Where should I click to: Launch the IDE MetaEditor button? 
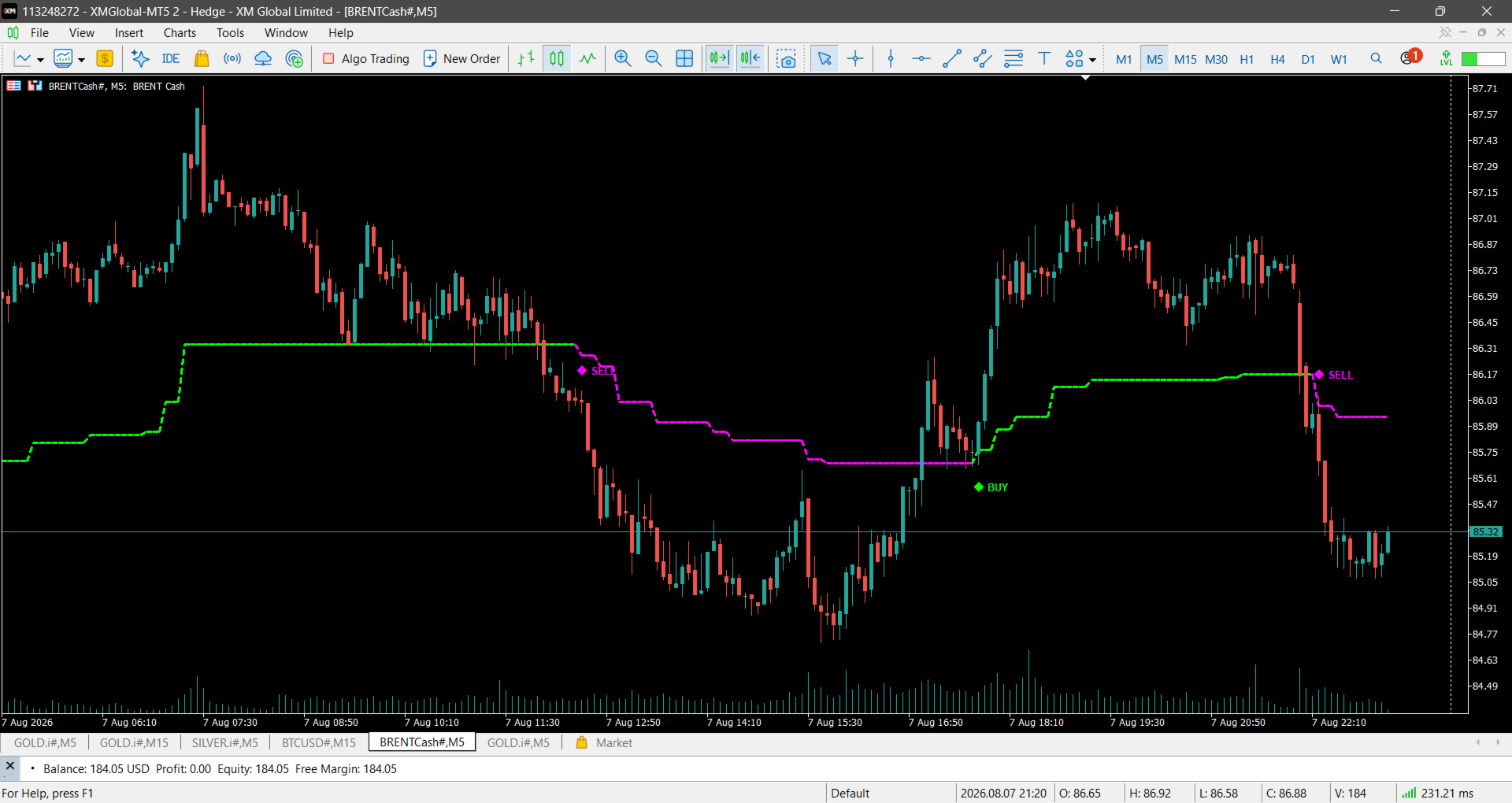point(171,59)
